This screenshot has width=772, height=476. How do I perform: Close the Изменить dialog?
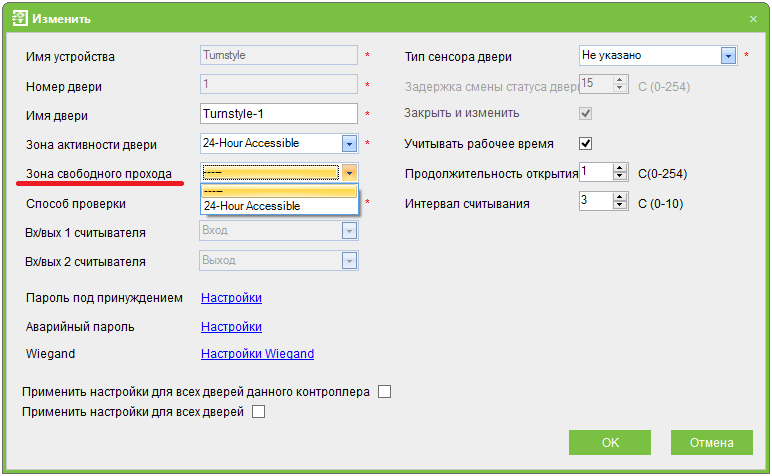point(753,19)
